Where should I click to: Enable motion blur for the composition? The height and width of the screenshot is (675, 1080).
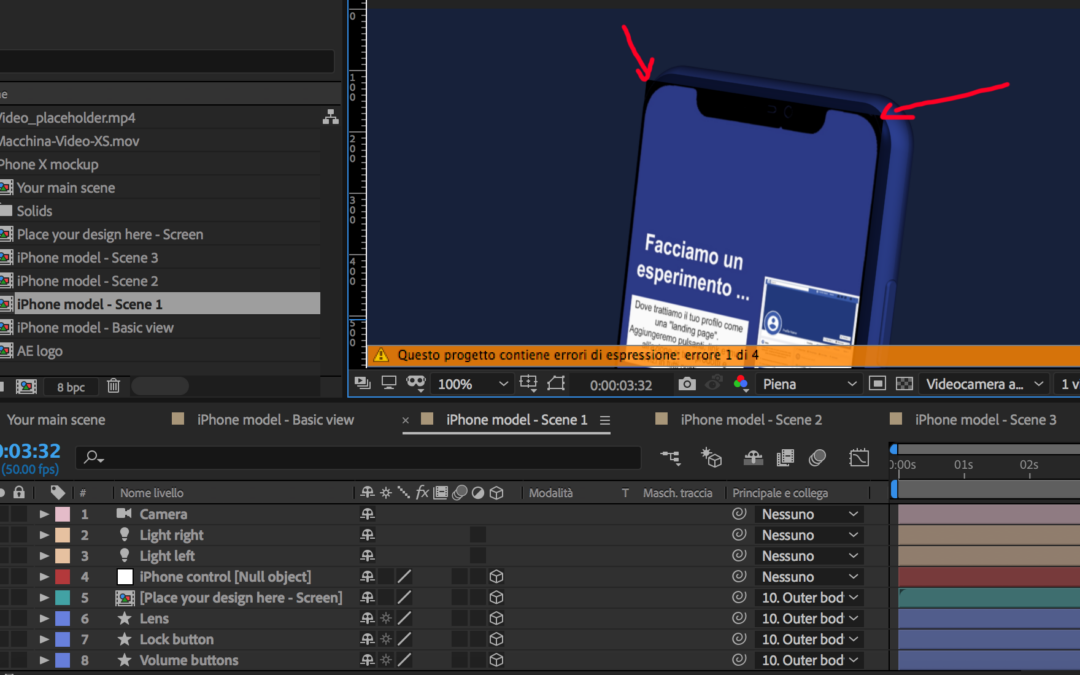(x=818, y=457)
